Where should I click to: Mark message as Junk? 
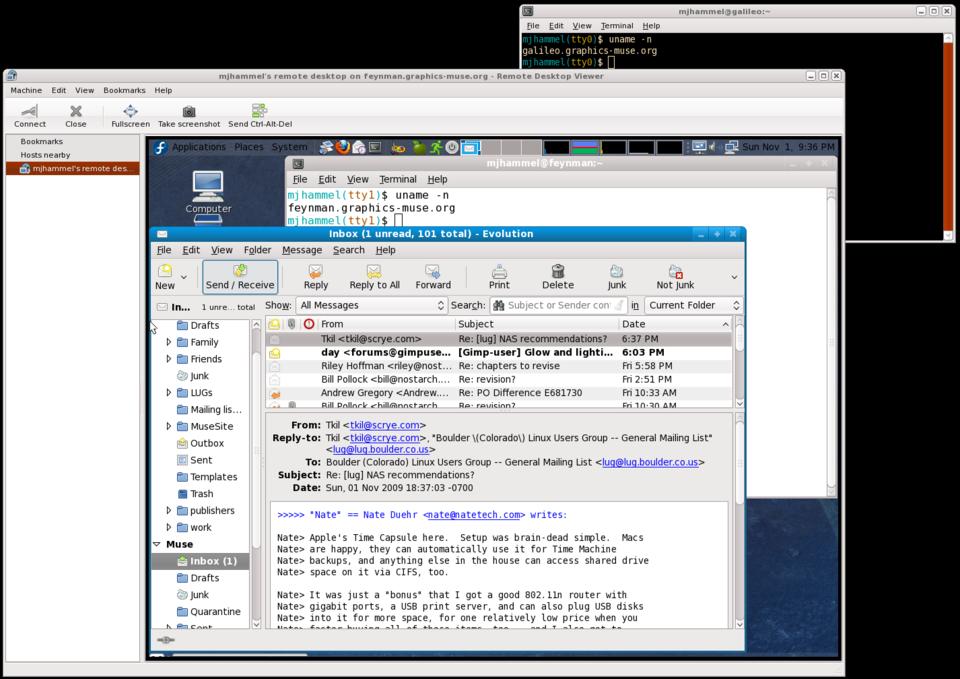pyautogui.click(x=617, y=277)
